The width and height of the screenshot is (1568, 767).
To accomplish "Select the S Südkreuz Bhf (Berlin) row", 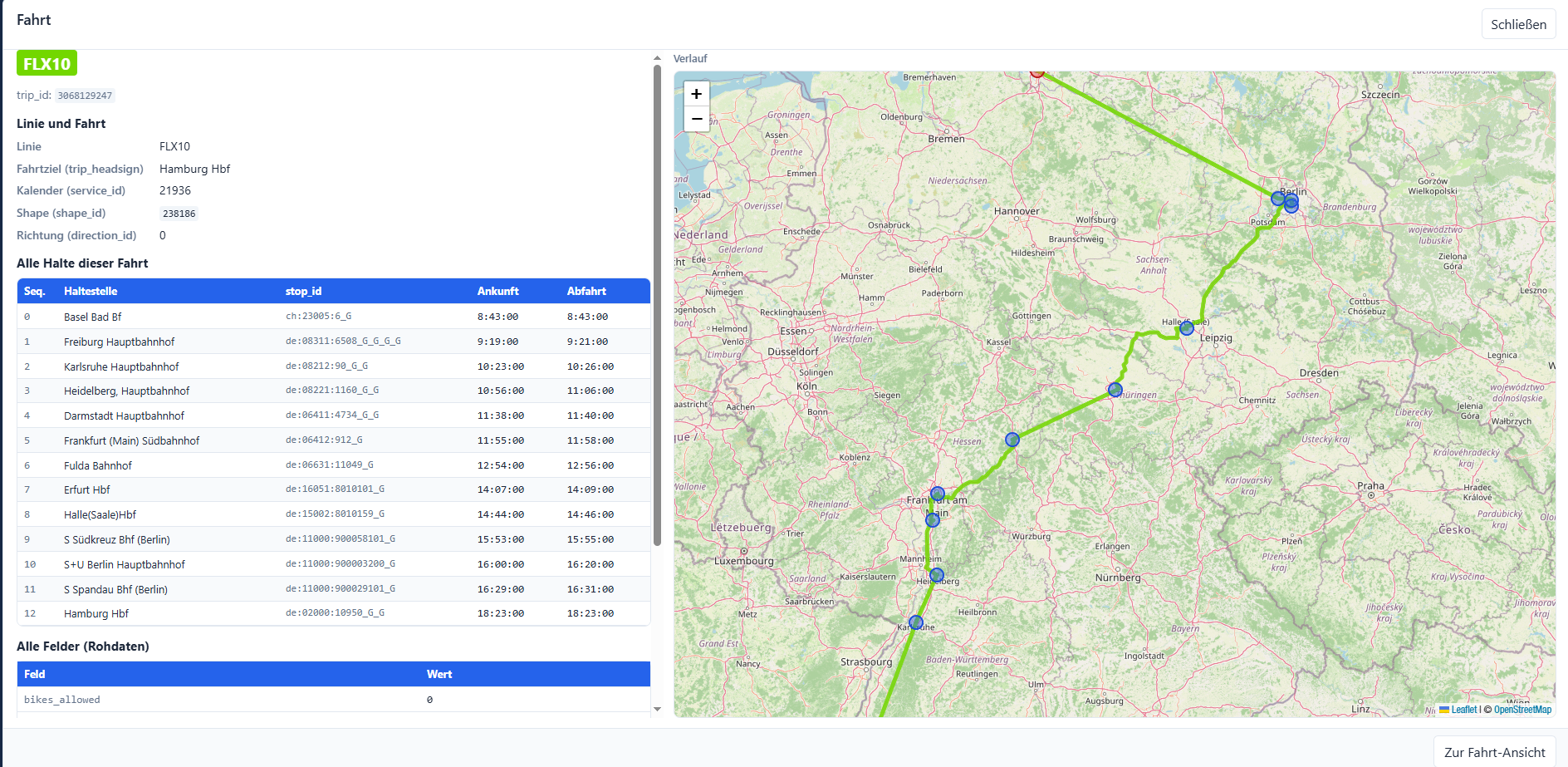I will coord(333,539).
